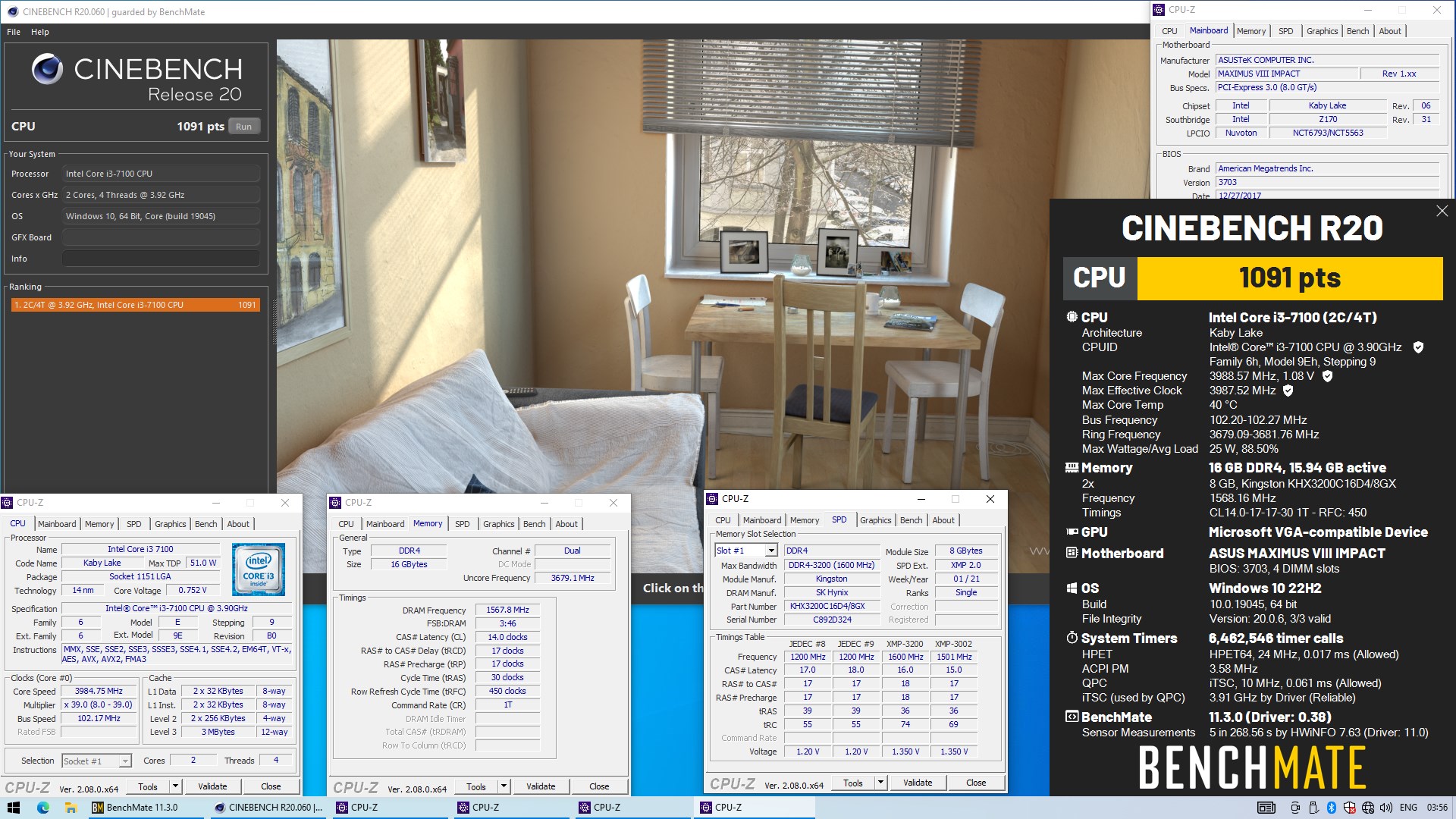Click the Info field in Cinebench system panel

[x=161, y=259]
